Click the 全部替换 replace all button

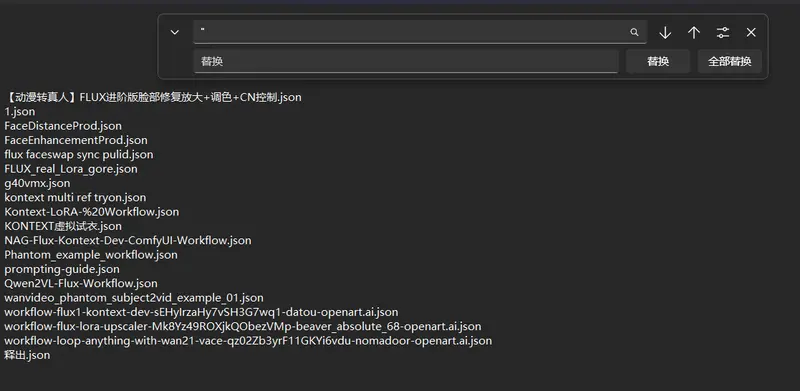coord(730,61)
